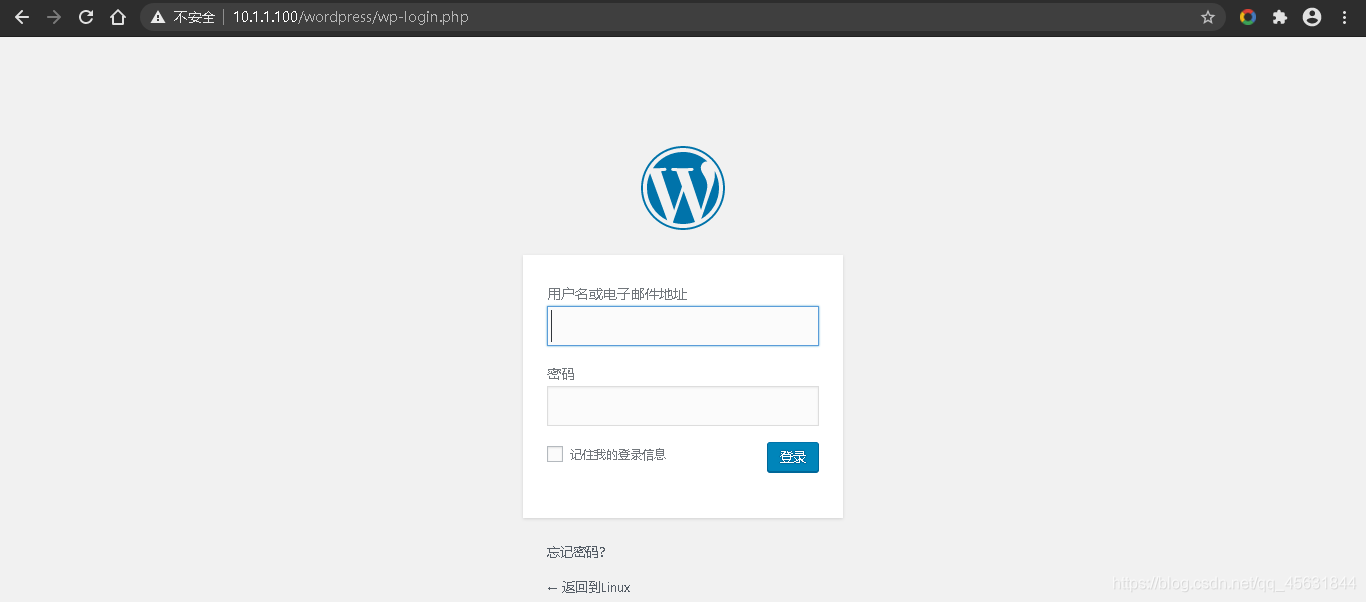Viewport: 1366px width, 602px height.
Task: Click the WordPress logo
Action: (x=683, y=188)
